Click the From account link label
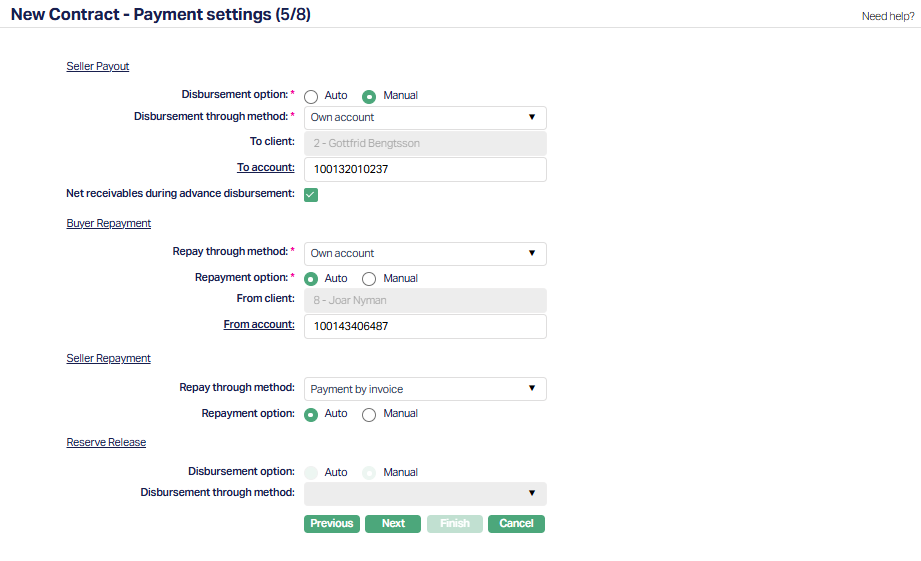Viewport: 921px width, 561px height. click(259, 325)
